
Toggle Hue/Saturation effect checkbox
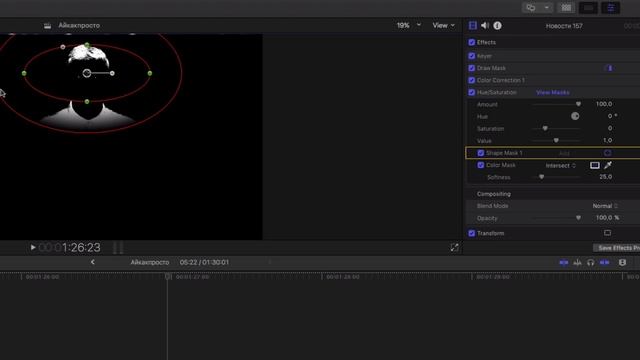(x=472, y=93)
